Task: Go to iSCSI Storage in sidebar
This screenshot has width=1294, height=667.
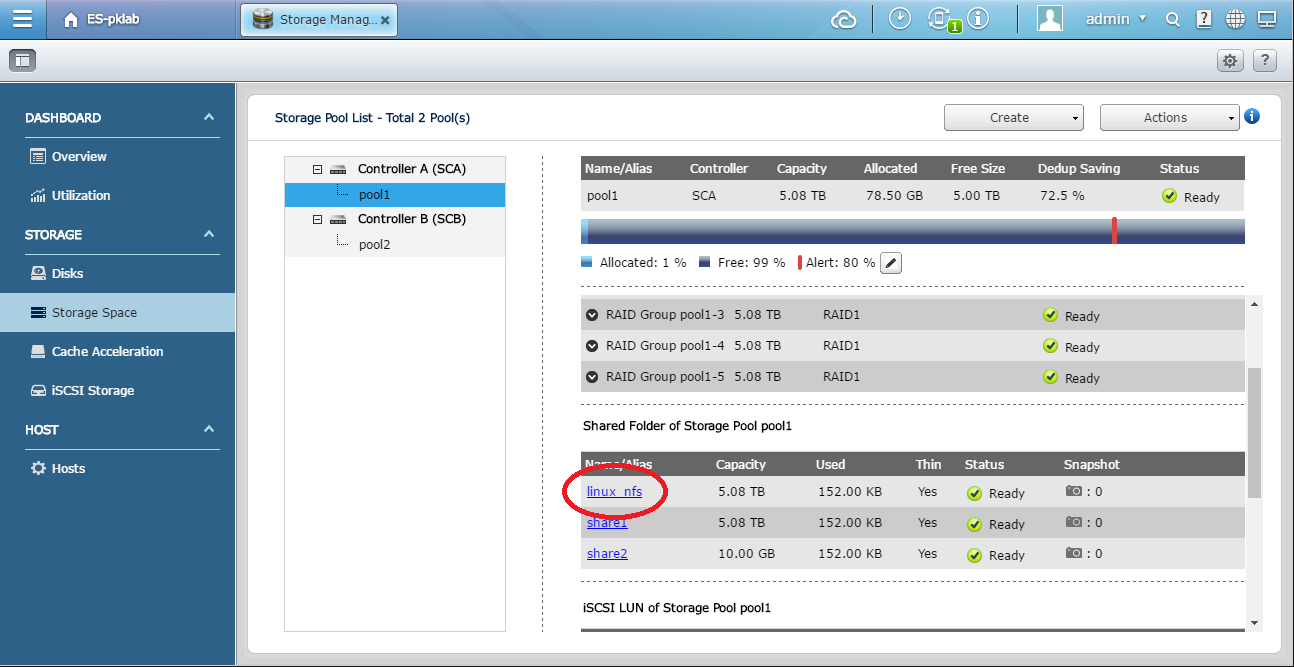Action: click(92, 390)
